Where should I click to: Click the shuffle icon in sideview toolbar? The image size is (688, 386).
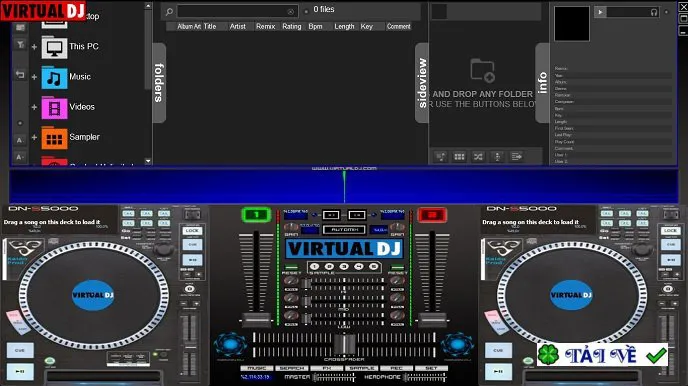pyautogui.click(x=478, y=157)
